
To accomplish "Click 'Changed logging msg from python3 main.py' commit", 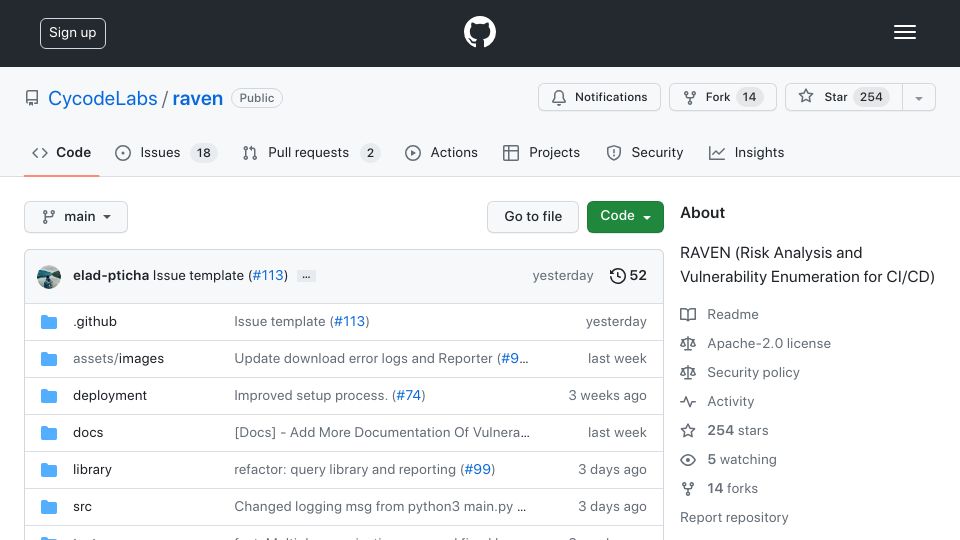I will (380, 506).
